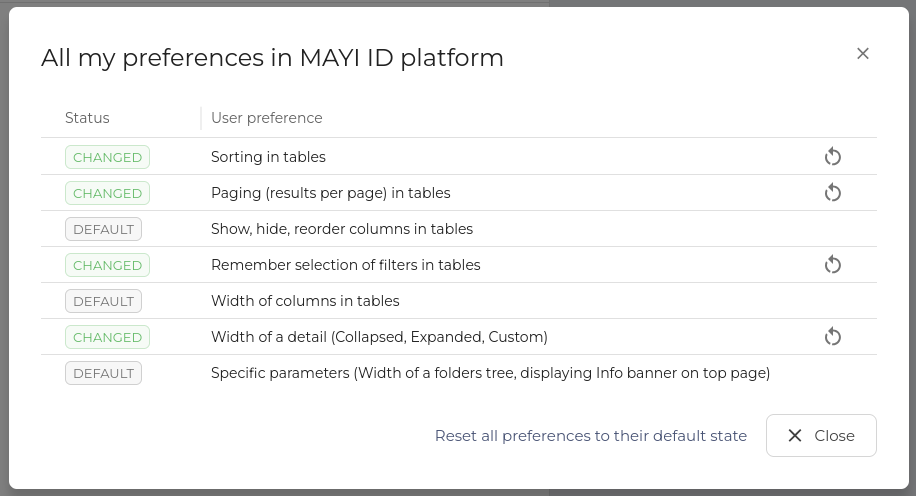Select the Show, hide, reorder columns row text
The height and width of the screenshot is (496, 916).
[x=341, y=229]
